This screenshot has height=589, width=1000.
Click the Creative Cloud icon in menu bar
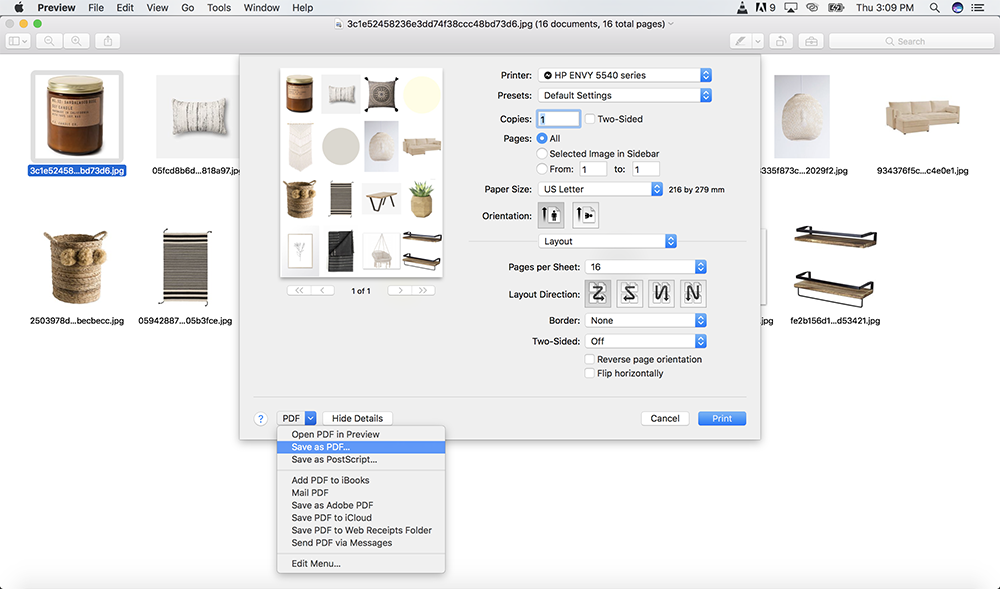click(x=812, y=8)
